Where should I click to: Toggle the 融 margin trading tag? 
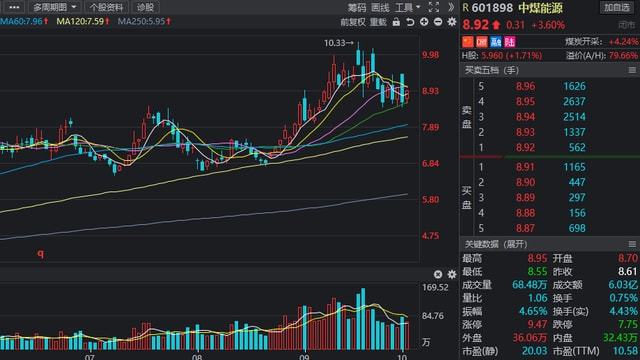496,42
